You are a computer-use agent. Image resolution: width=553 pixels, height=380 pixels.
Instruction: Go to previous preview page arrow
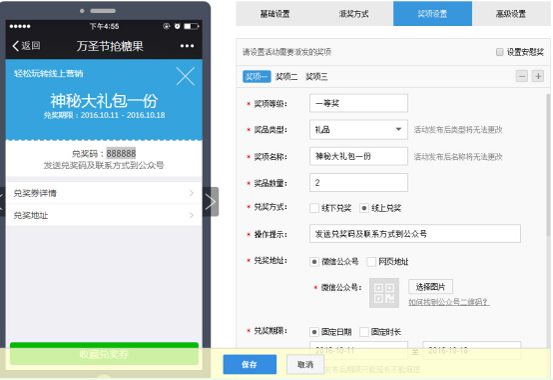(x=2, y=201)
